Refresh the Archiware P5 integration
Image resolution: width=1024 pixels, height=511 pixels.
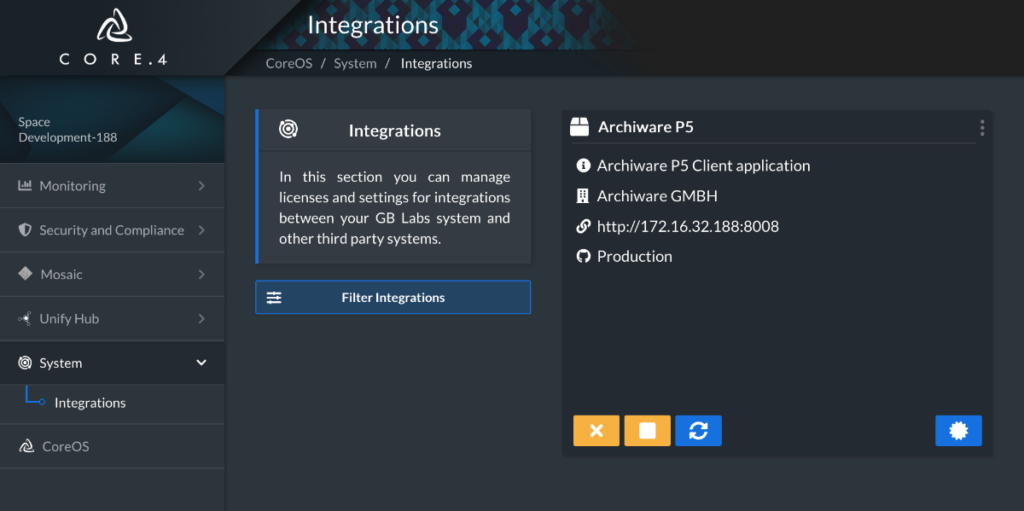tap(698, 431)
